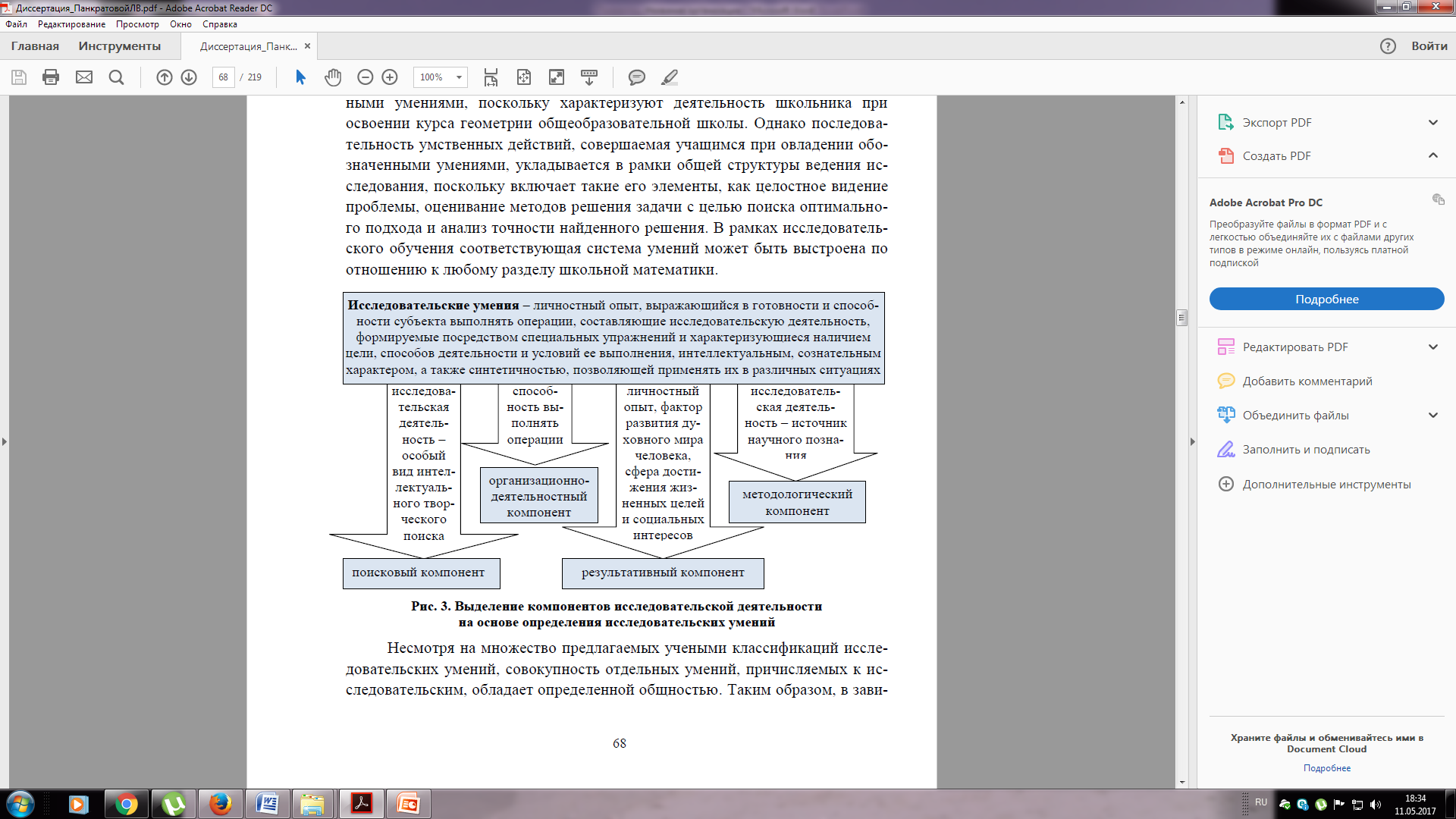This screenshot has height=819, width=1456.
Task: Open the Find text magnifier
Action: tap(116, 77)
